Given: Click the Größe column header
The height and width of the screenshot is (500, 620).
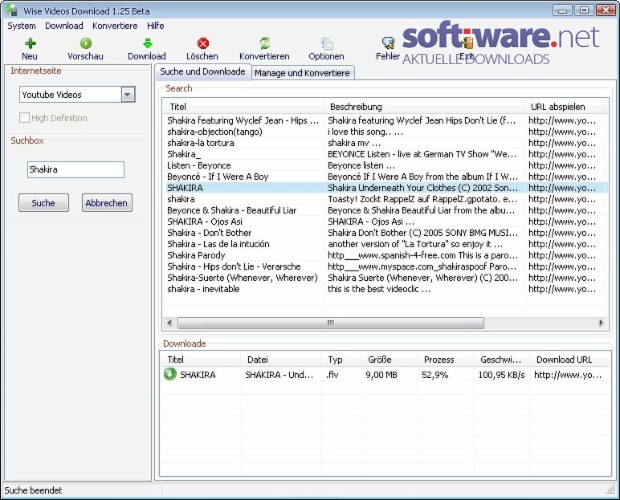Looking at the screenshot, I should pyautogui.click(x=389, y=359).
